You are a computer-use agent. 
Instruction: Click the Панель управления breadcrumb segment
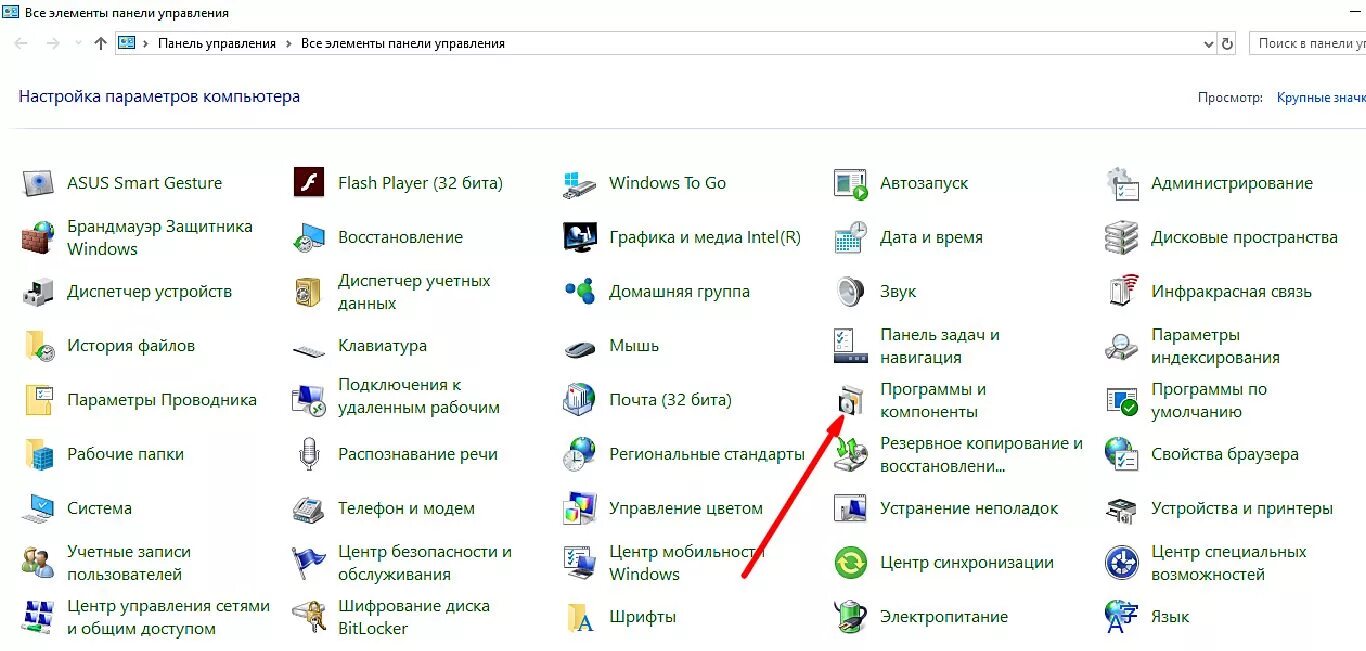tap(215, 44)
